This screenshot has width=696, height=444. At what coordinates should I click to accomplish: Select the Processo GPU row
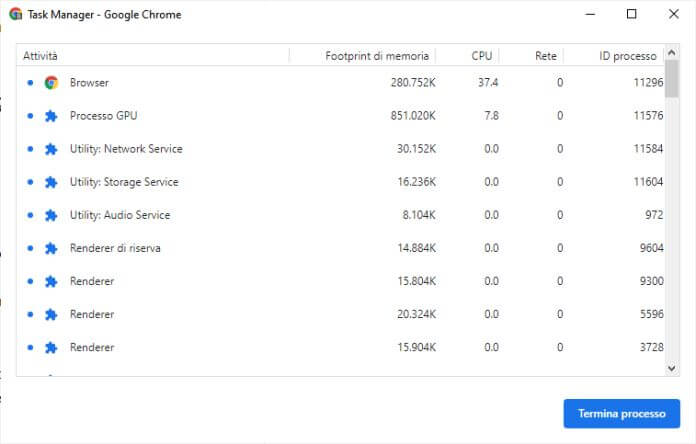pos(341,116)
